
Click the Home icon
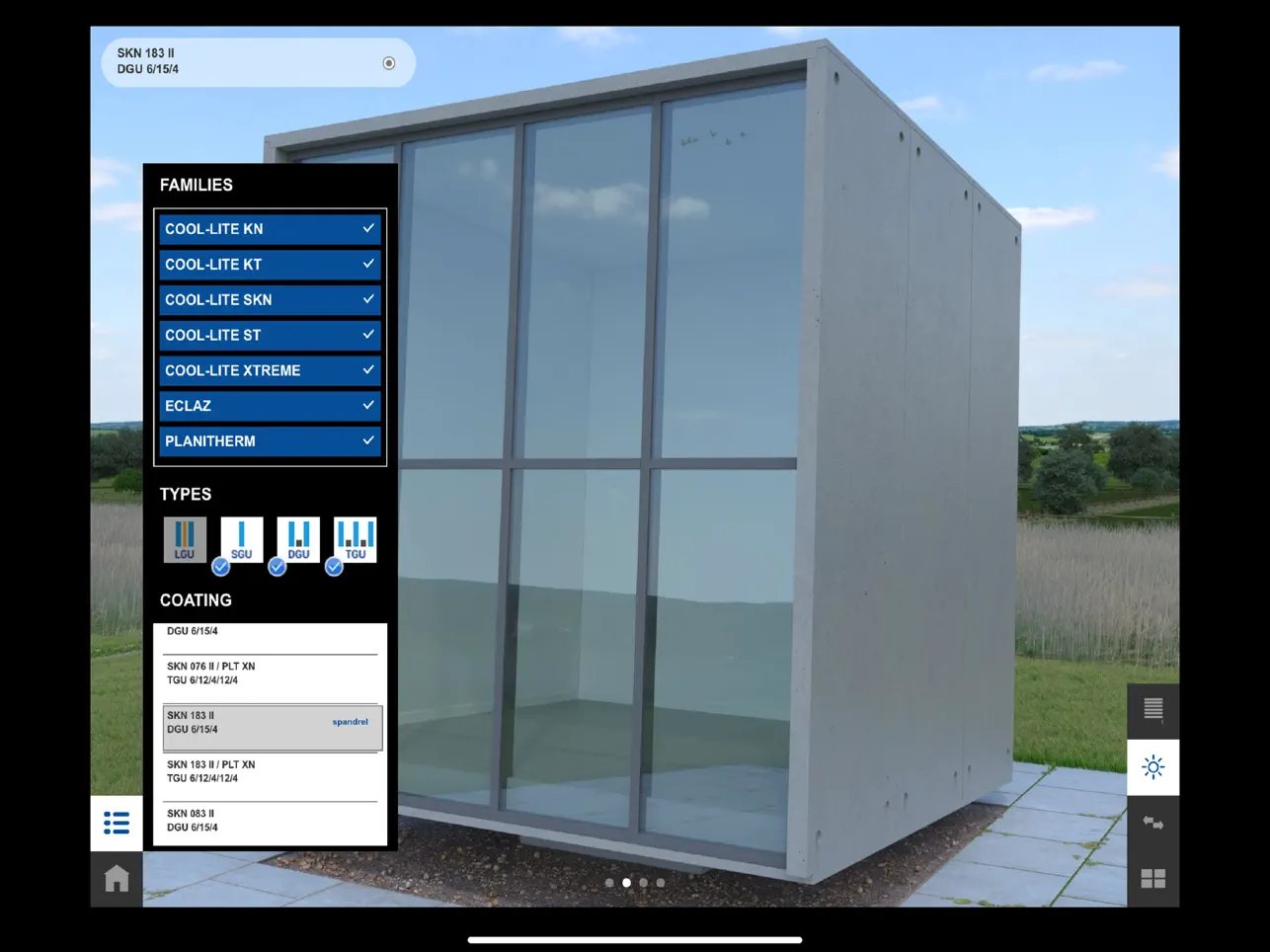pos(116,878)
